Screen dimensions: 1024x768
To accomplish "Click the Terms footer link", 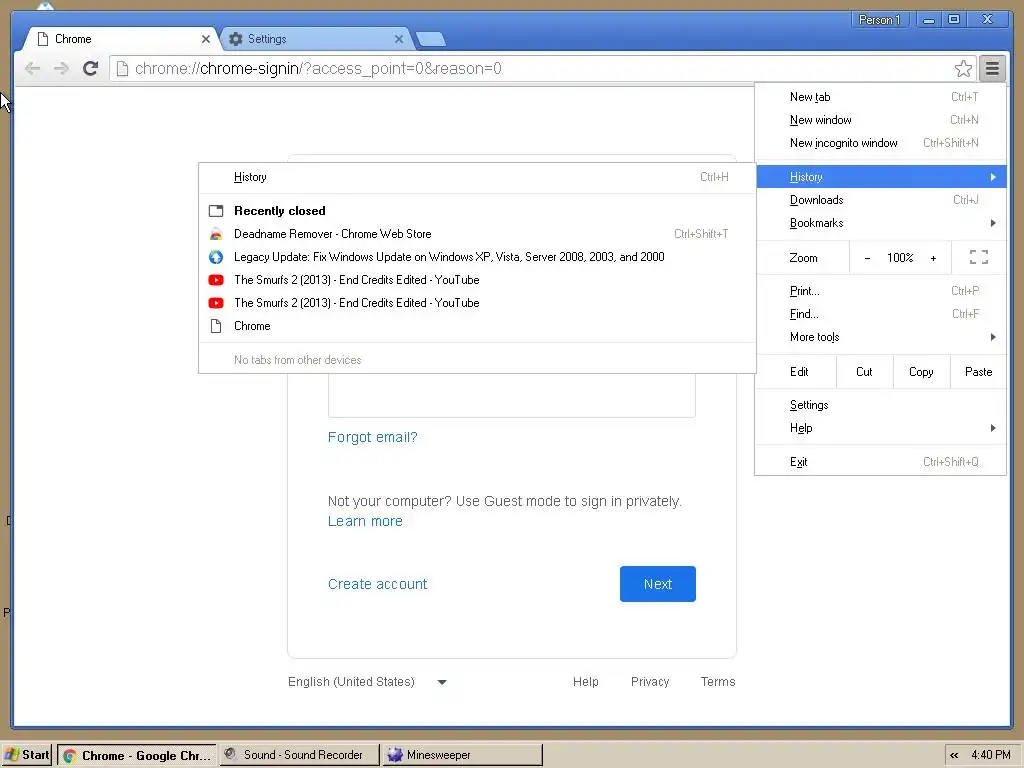I will click(718, 682).
